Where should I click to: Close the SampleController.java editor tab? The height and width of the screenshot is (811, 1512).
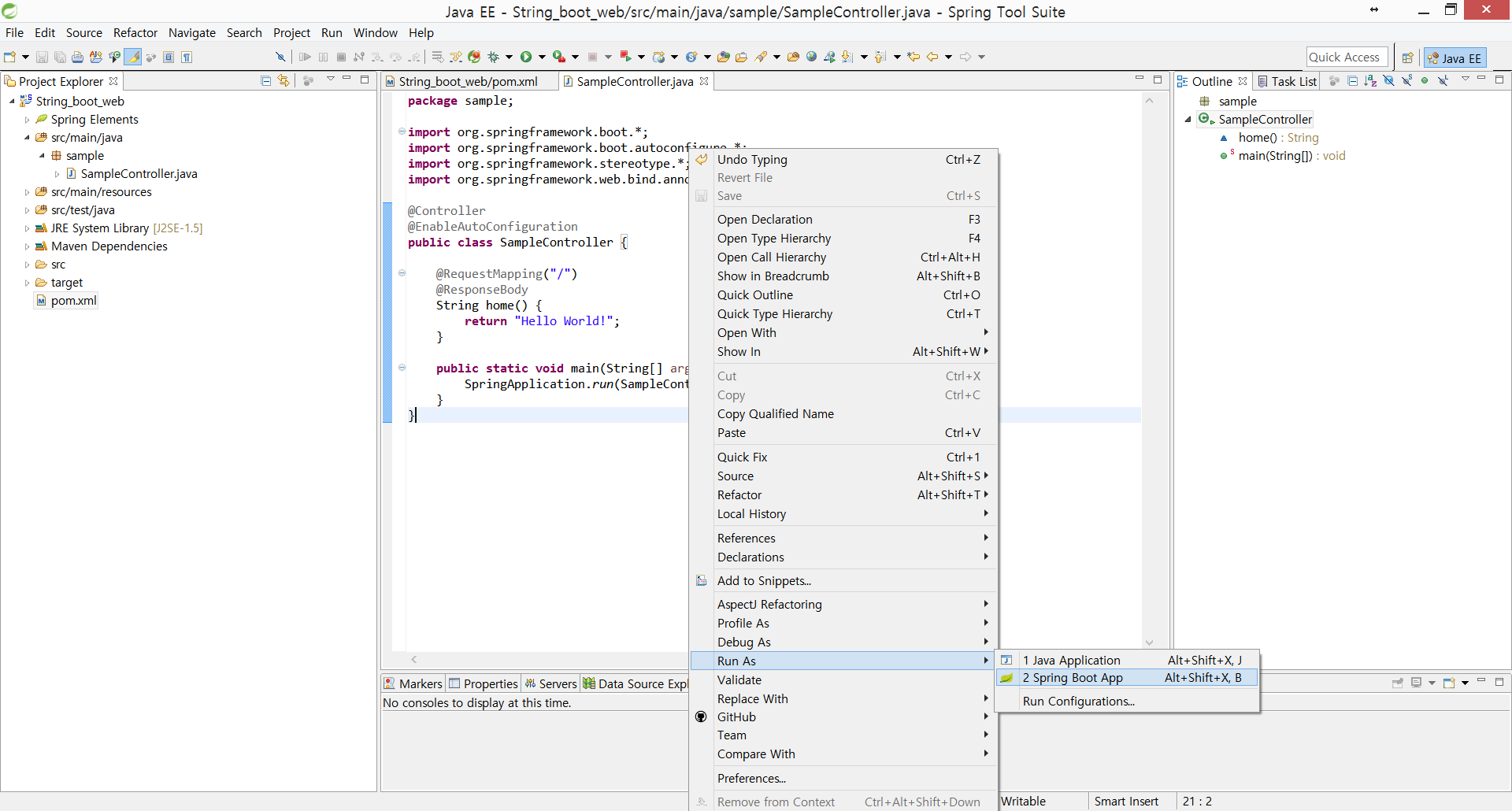pos(704,81)
